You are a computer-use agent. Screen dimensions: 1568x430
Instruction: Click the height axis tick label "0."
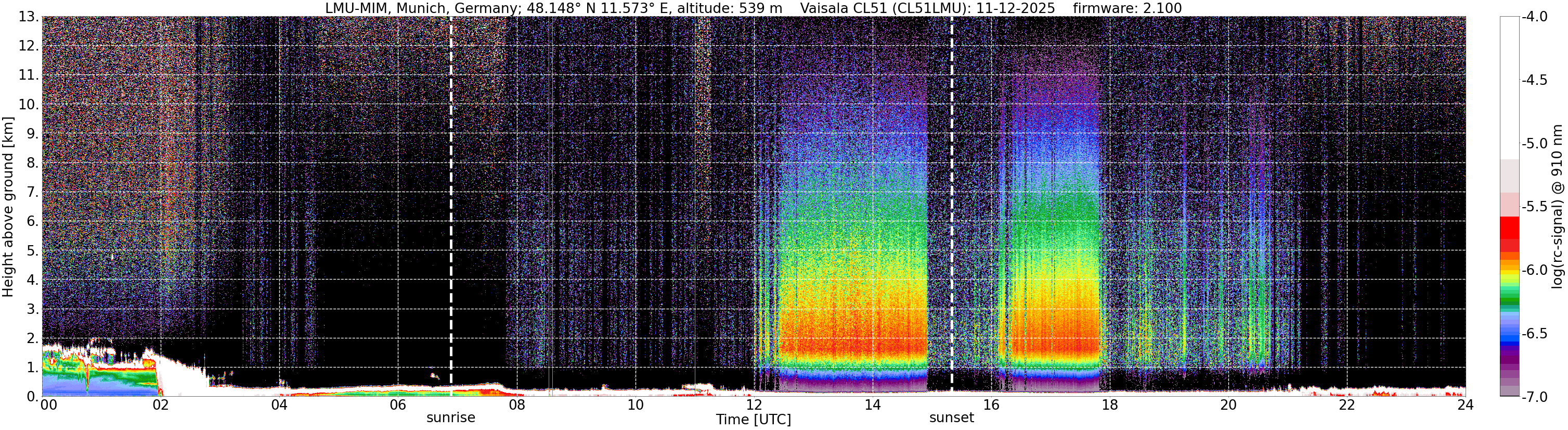pyautogui.click(x=32, y=397)
